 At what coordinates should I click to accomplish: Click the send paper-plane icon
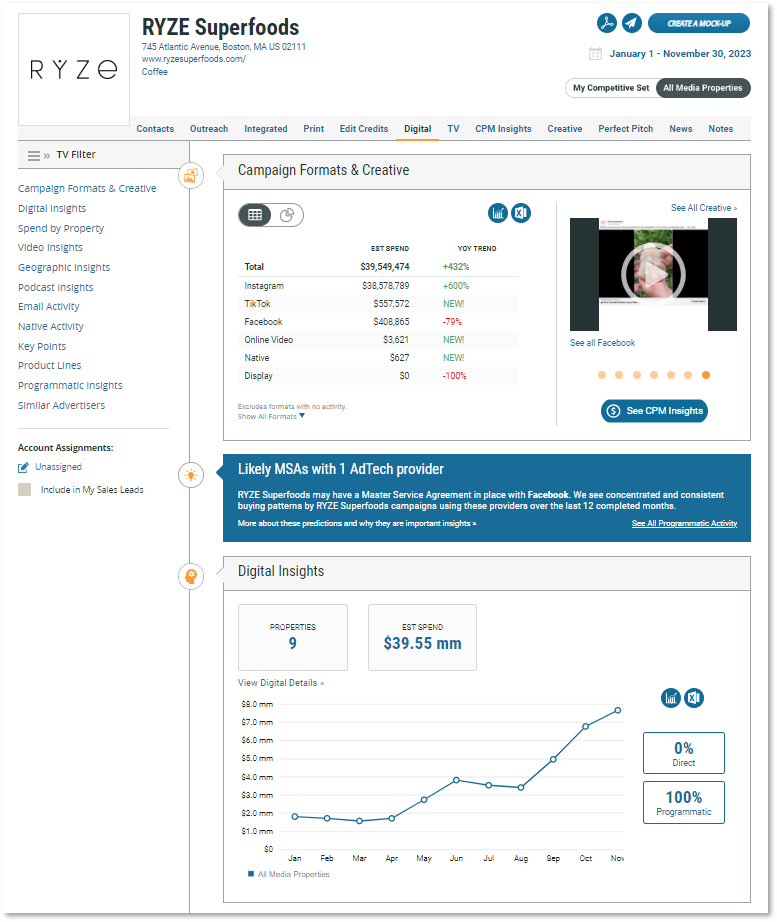click(631, 23)
